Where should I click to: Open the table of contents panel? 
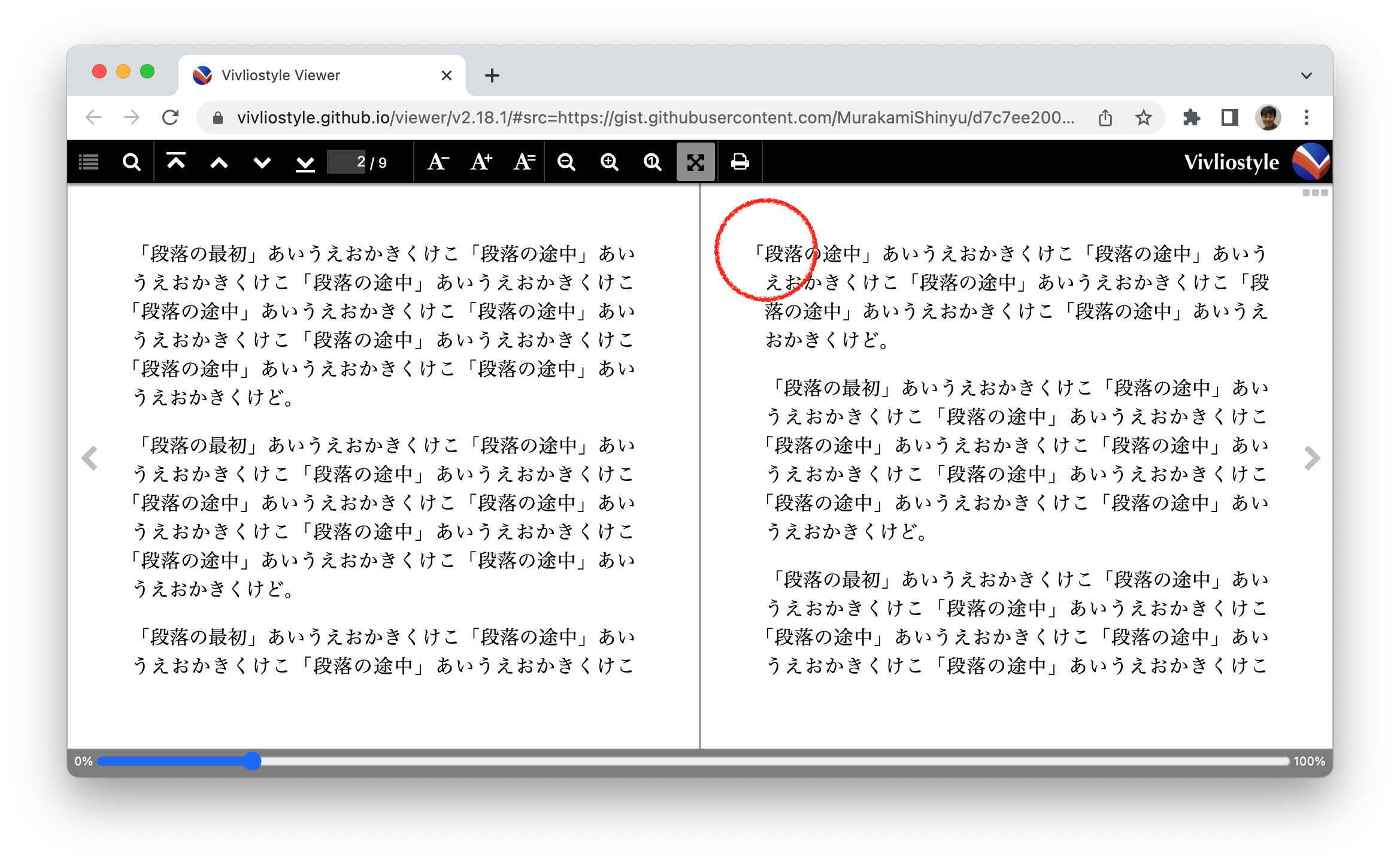[88, 162]
